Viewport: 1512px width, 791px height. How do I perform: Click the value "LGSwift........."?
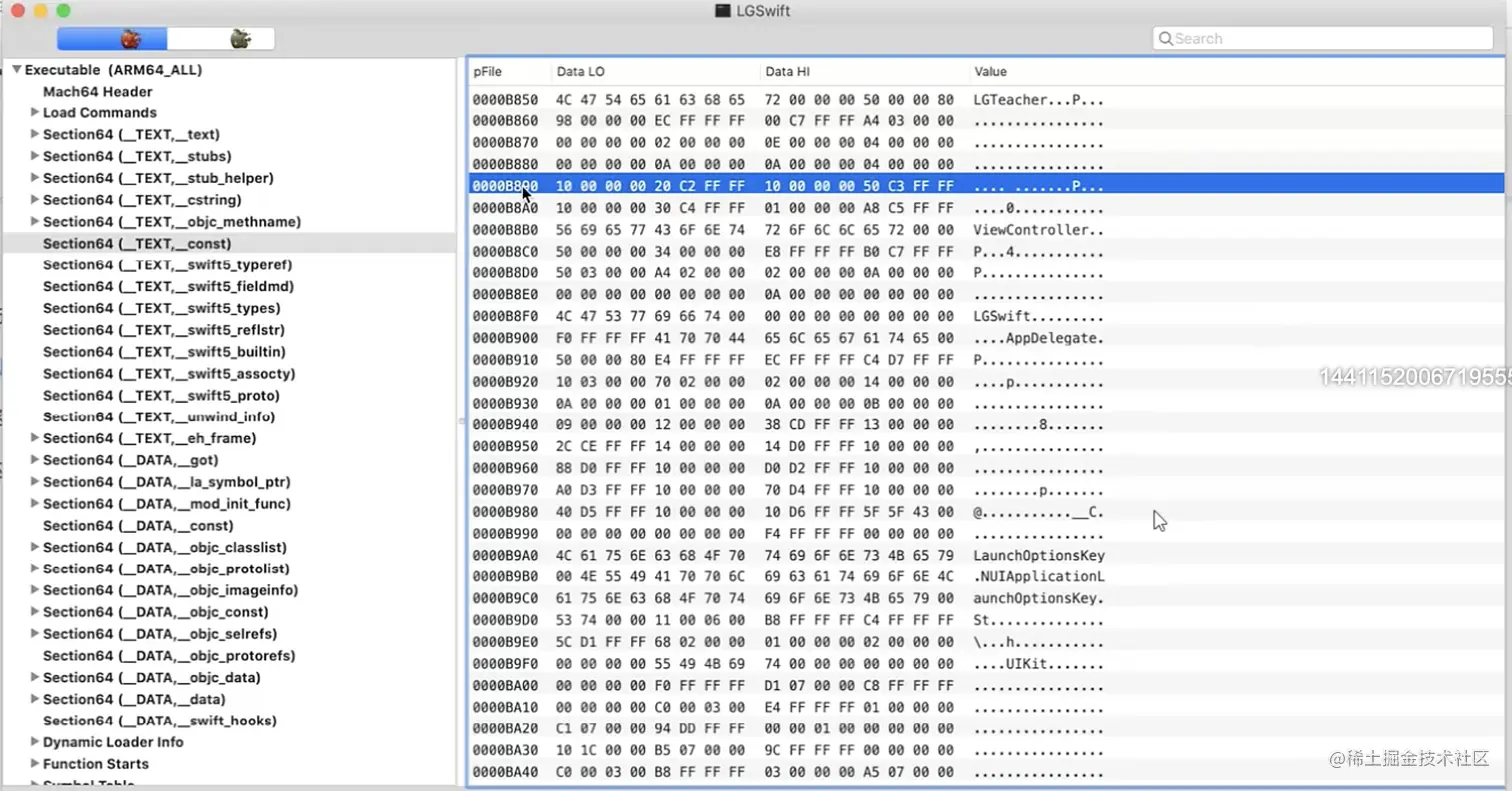click(x=1039, y=316)
